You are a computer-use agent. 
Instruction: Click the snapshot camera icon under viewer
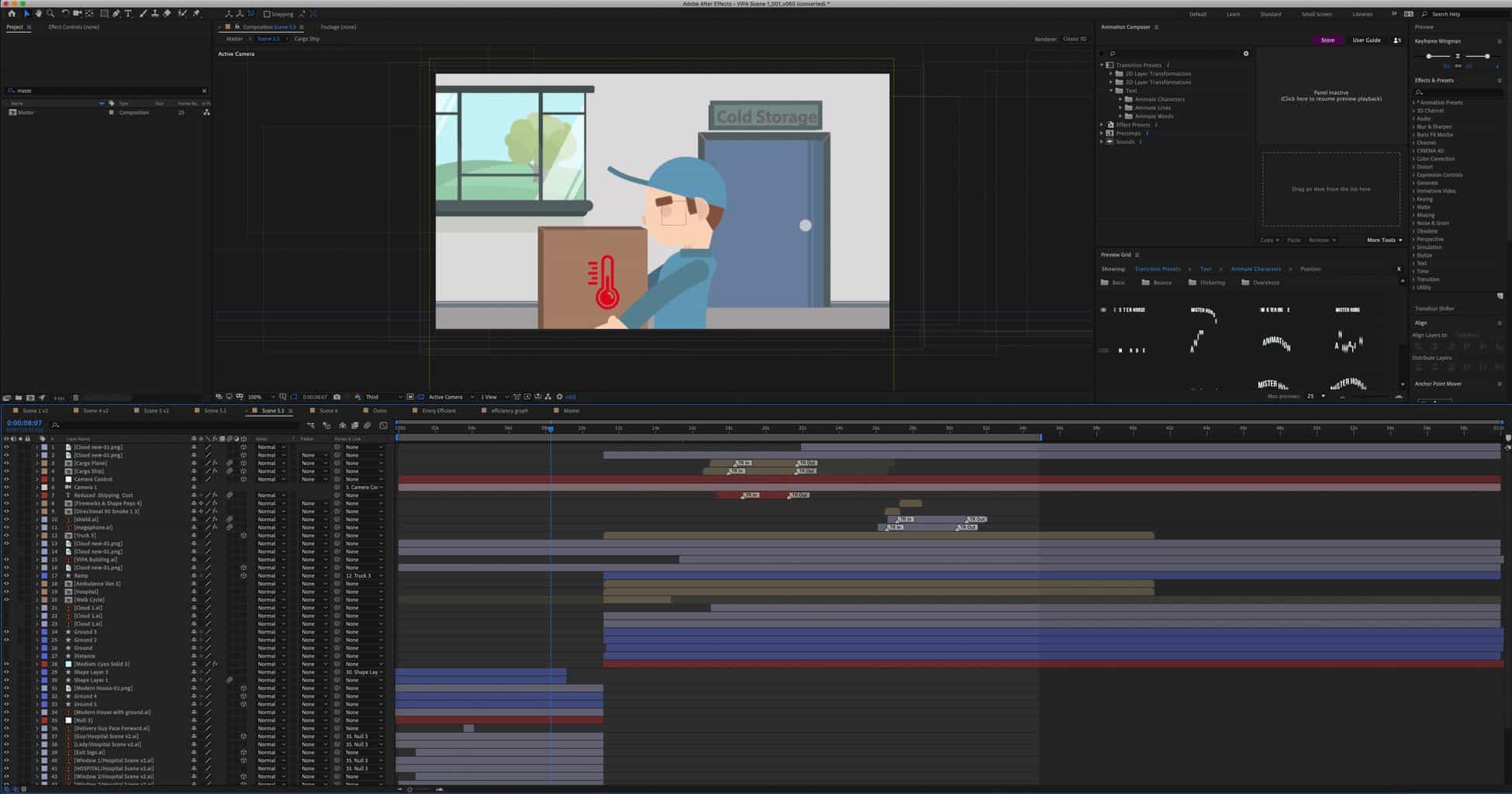point(337,397)
